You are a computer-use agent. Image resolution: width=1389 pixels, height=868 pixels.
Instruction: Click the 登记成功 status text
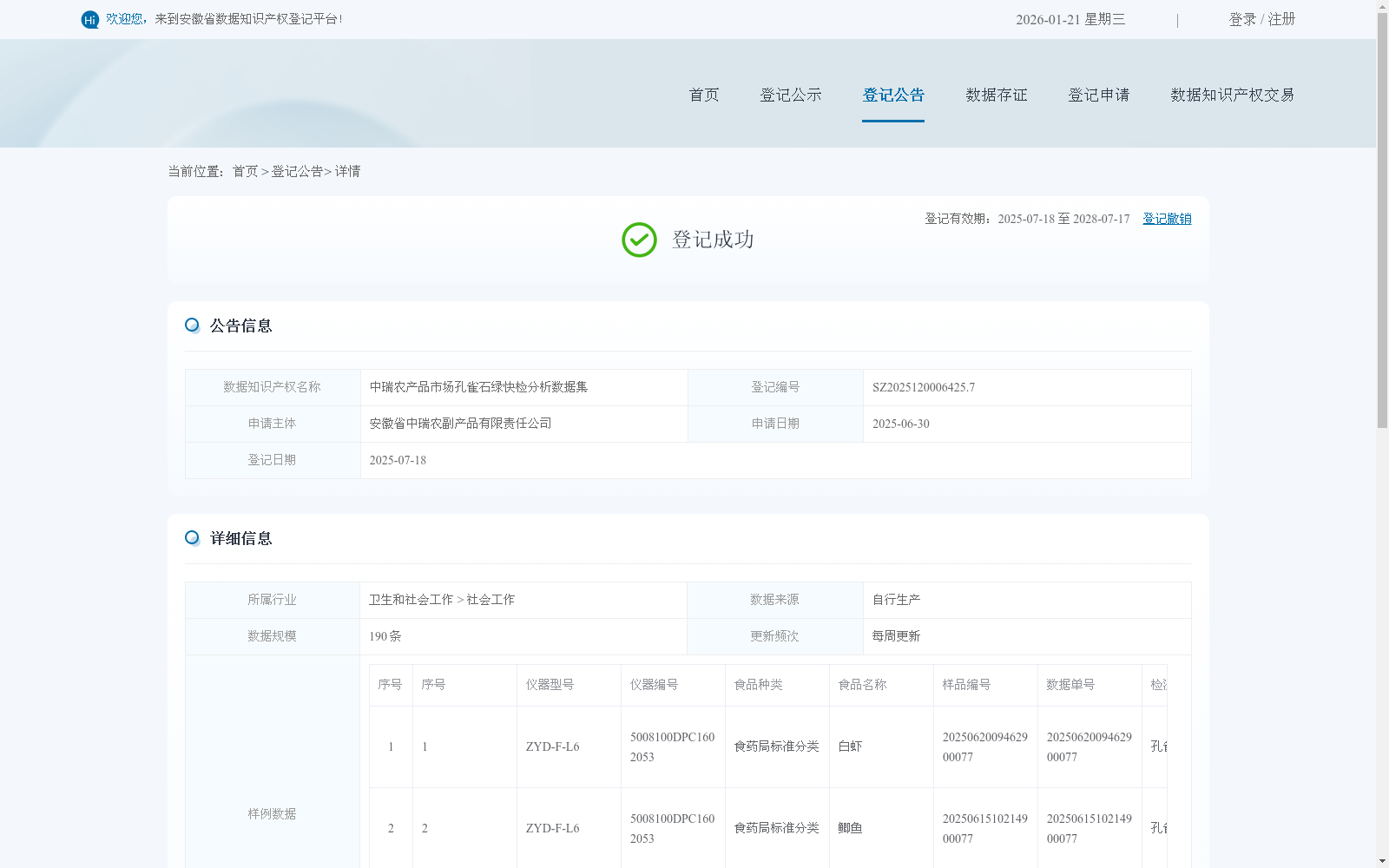pos(713,240)
